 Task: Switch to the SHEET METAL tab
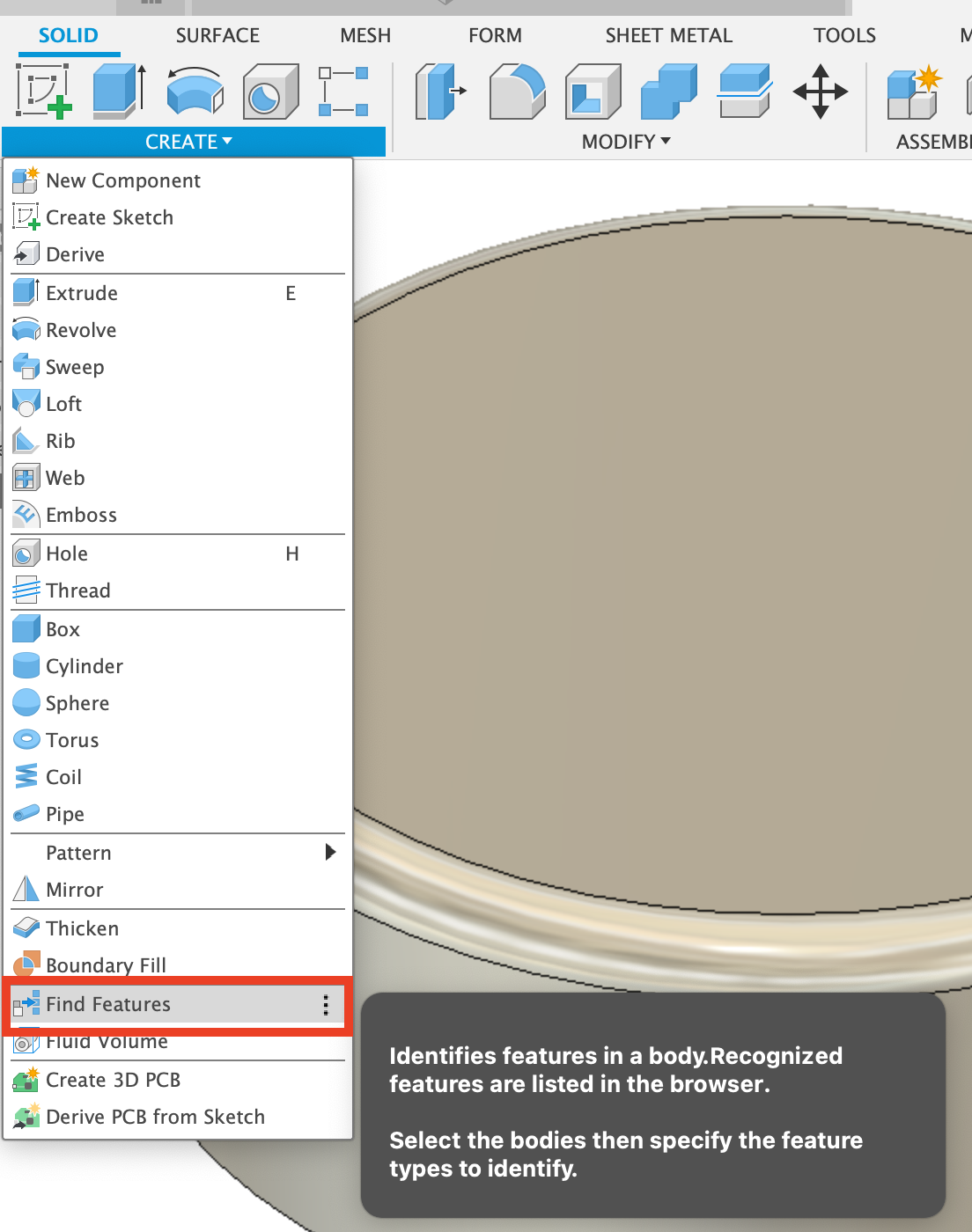[x=668, y=35]
